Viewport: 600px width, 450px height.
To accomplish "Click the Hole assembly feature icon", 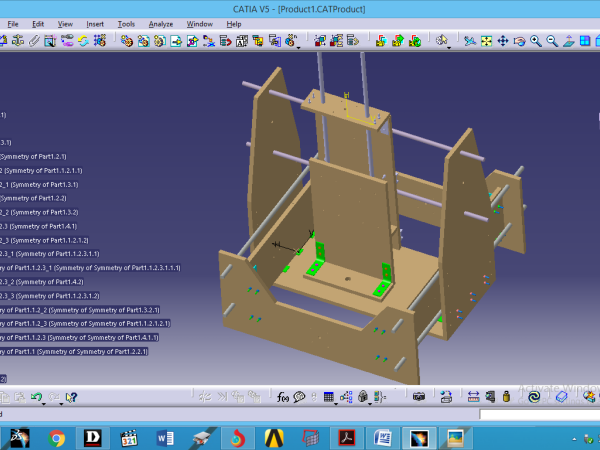I will coord(398,41).
